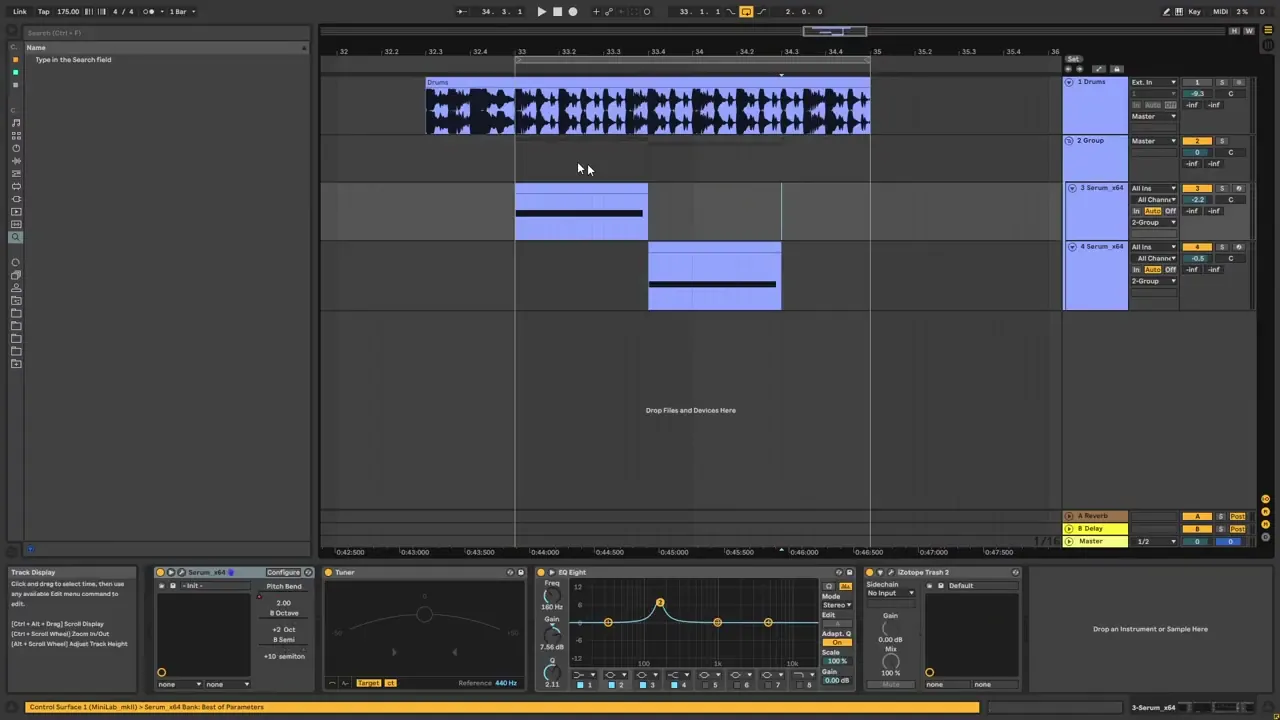Click the Tuner Target button

(x=368, y=684)
